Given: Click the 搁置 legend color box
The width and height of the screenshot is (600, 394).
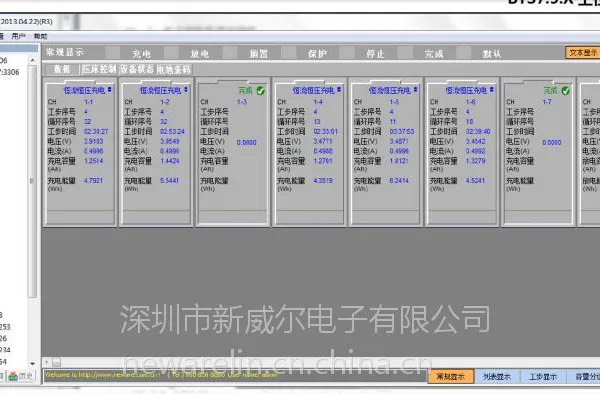Looking at the screenshot, I should coord(230,52).
